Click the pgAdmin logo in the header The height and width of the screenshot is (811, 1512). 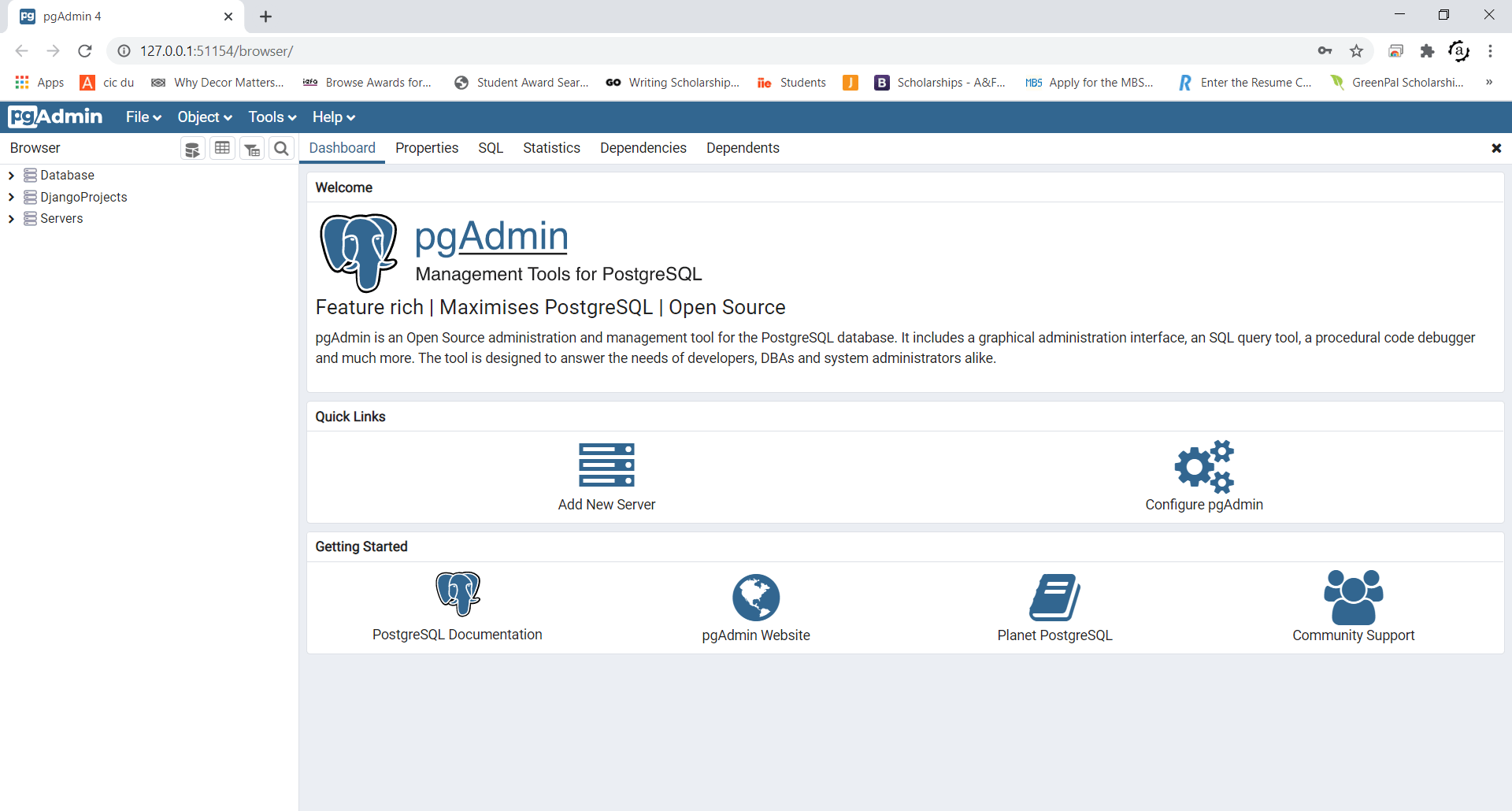[55, 117]
